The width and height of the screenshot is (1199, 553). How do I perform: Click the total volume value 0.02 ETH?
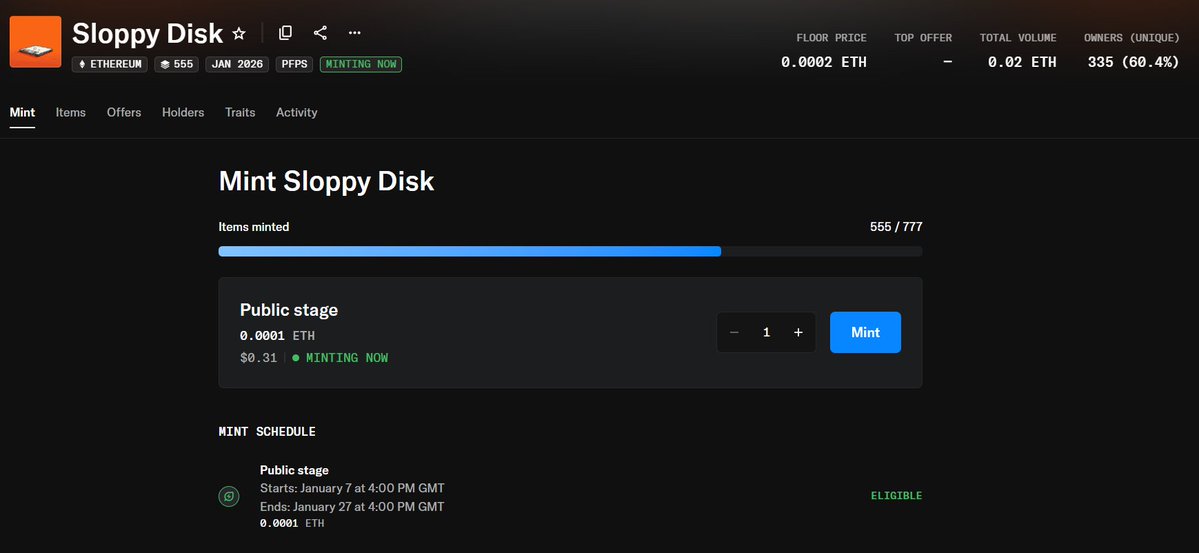1022,62
